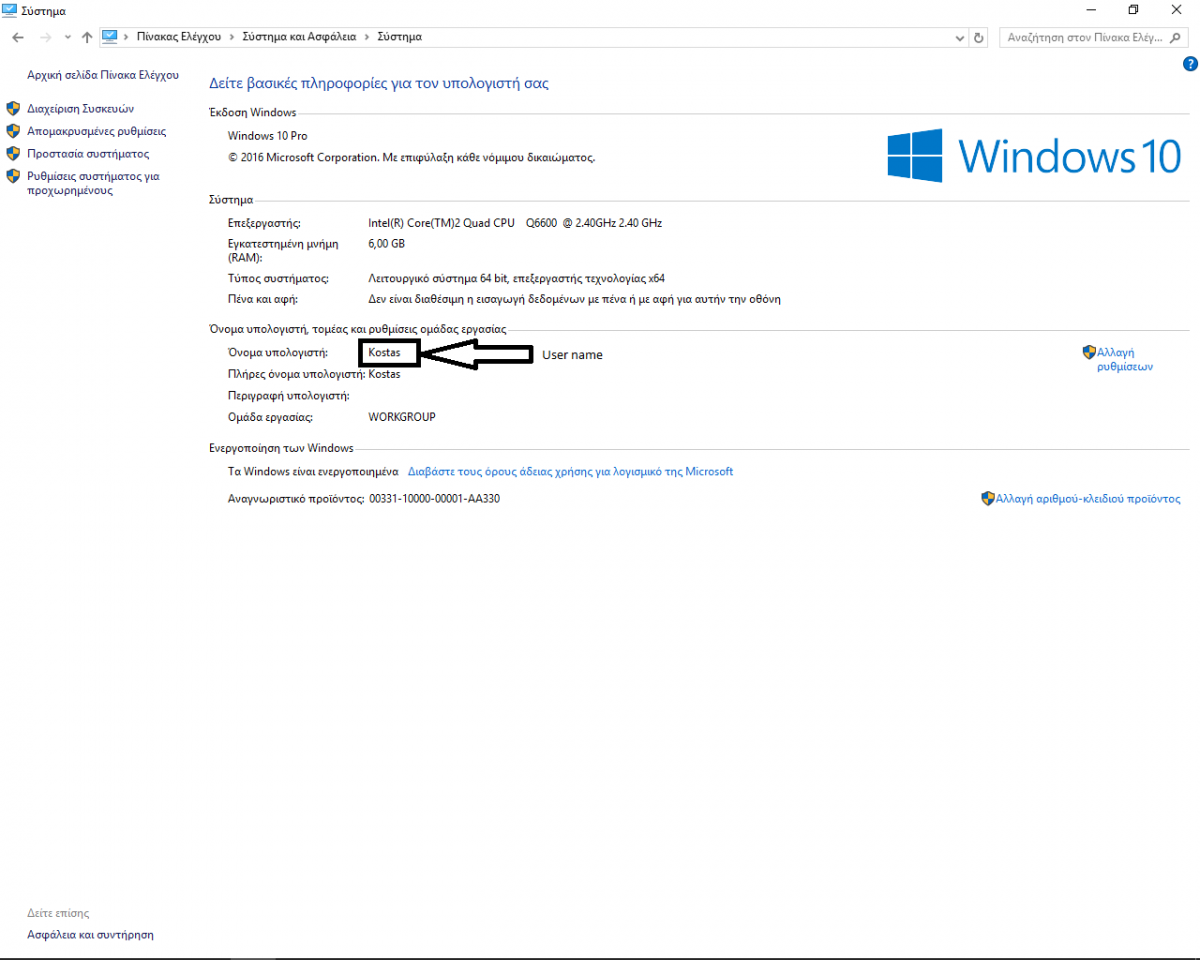Select the Intel Core2 Quad processor text

click(515, 223)
